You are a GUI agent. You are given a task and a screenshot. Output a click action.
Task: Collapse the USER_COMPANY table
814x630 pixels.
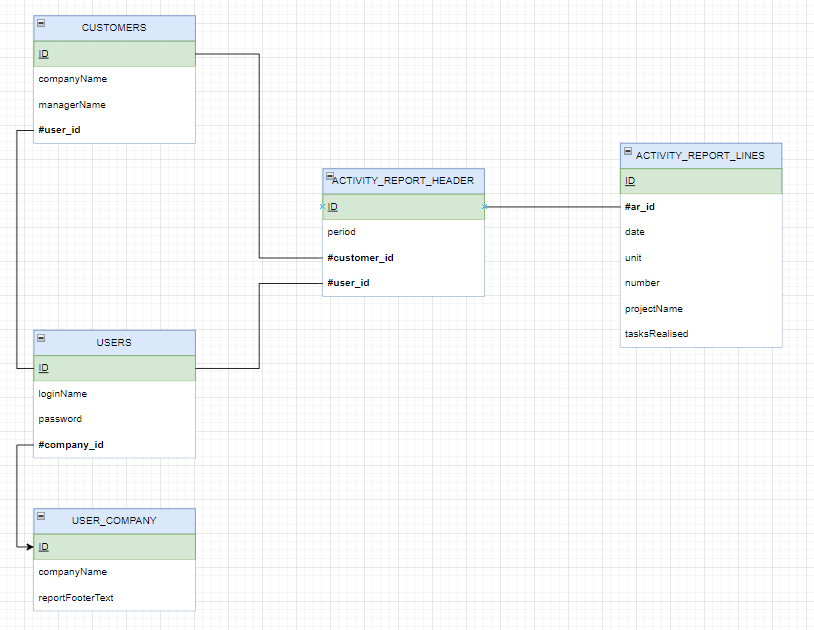coord(41,515)
